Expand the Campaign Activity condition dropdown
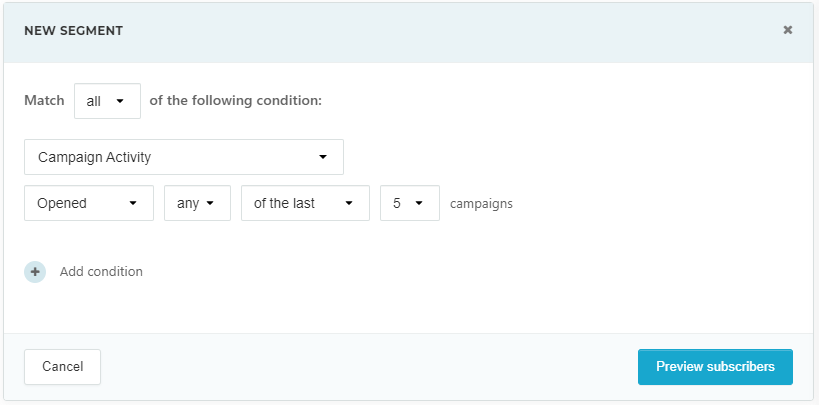 184,157
